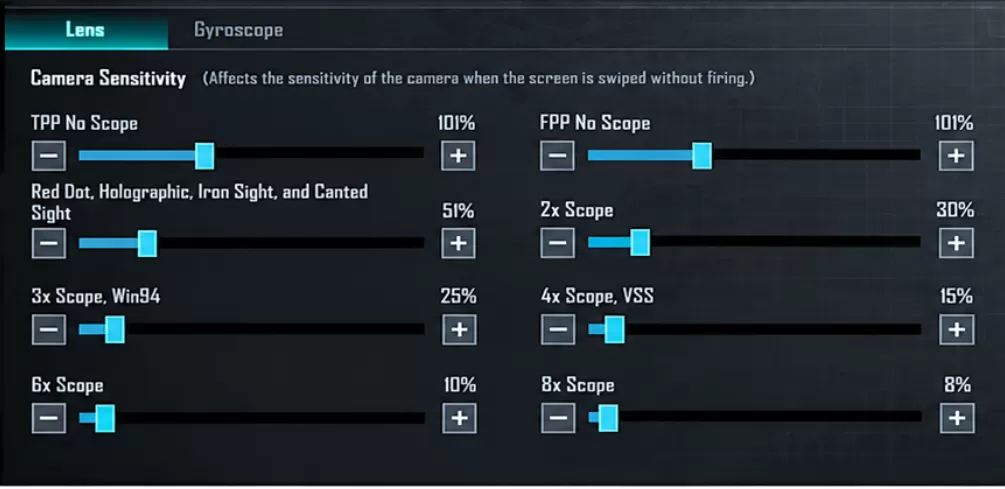Screen dimensions: 1005x489
Task: Increase TPP No Scope sensitivity with plus
Action: click(458, 156)
